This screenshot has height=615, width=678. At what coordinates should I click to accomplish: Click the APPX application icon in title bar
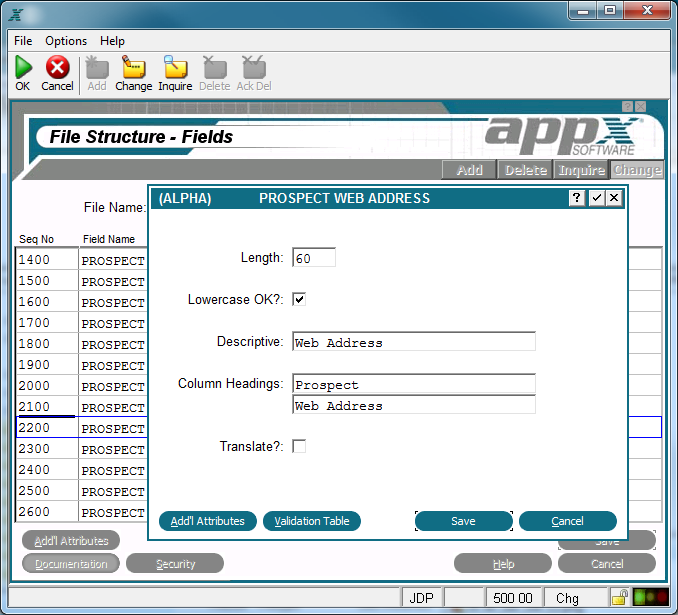16,15
